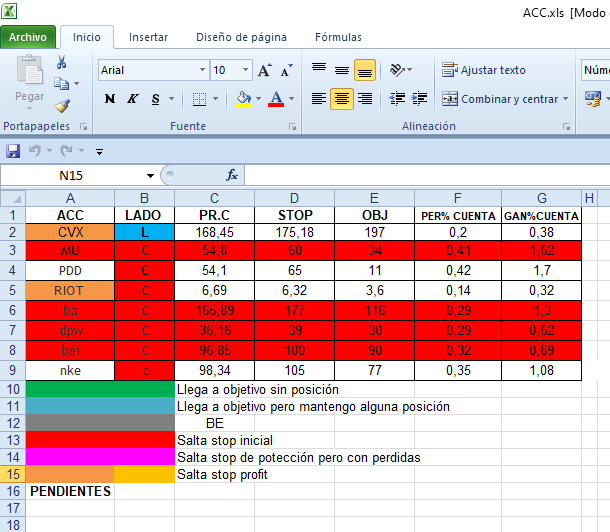Select cell with value 168,45
The width and height of the screenshot is (610, 532).
tap(214, 232)
